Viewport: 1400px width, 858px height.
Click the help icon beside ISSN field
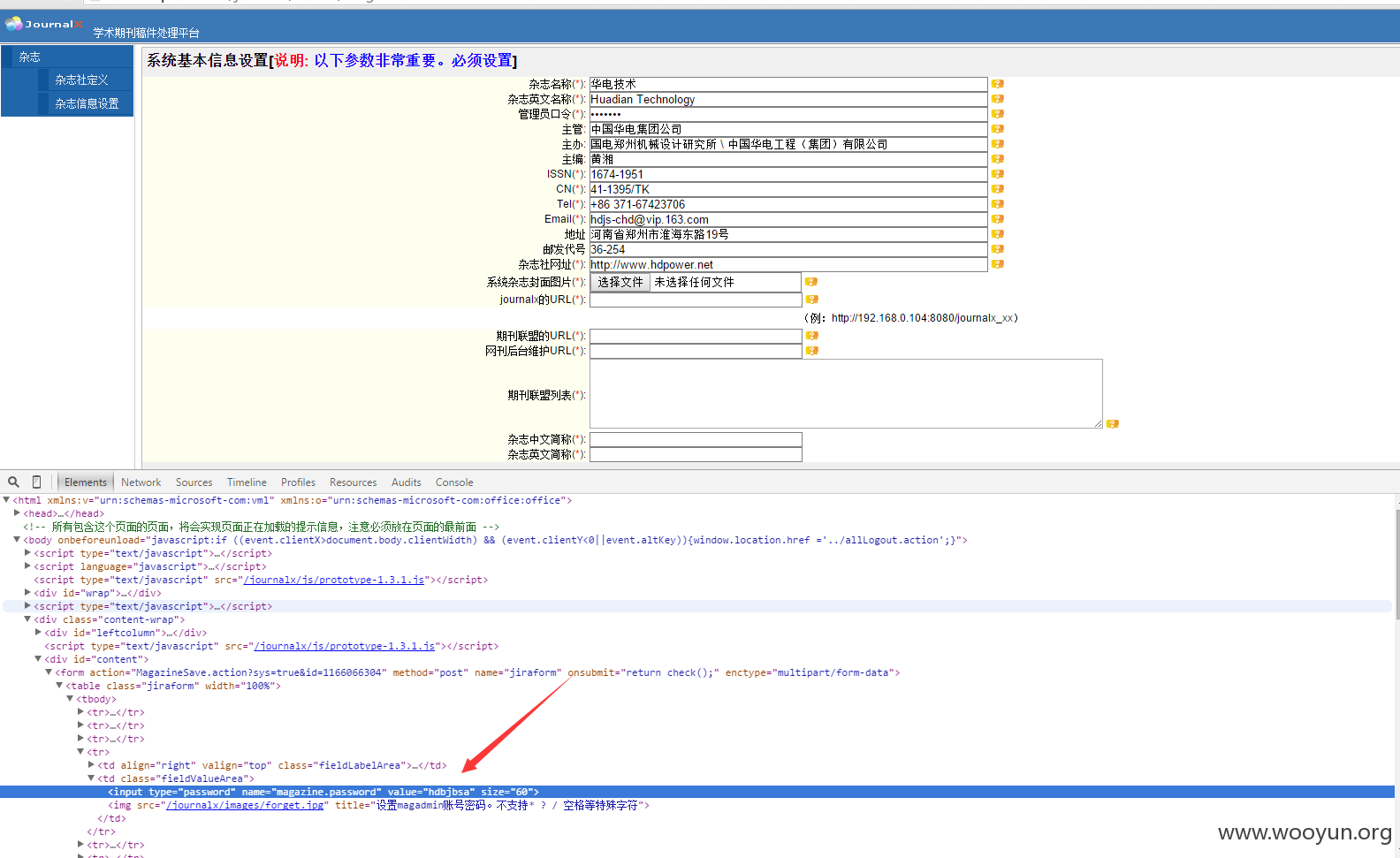997,174
